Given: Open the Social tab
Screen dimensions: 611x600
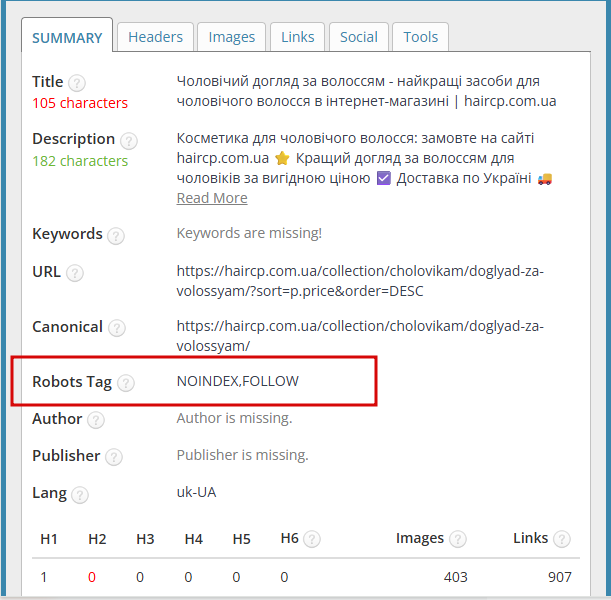Looking at the screenshot, I should 358,37.
